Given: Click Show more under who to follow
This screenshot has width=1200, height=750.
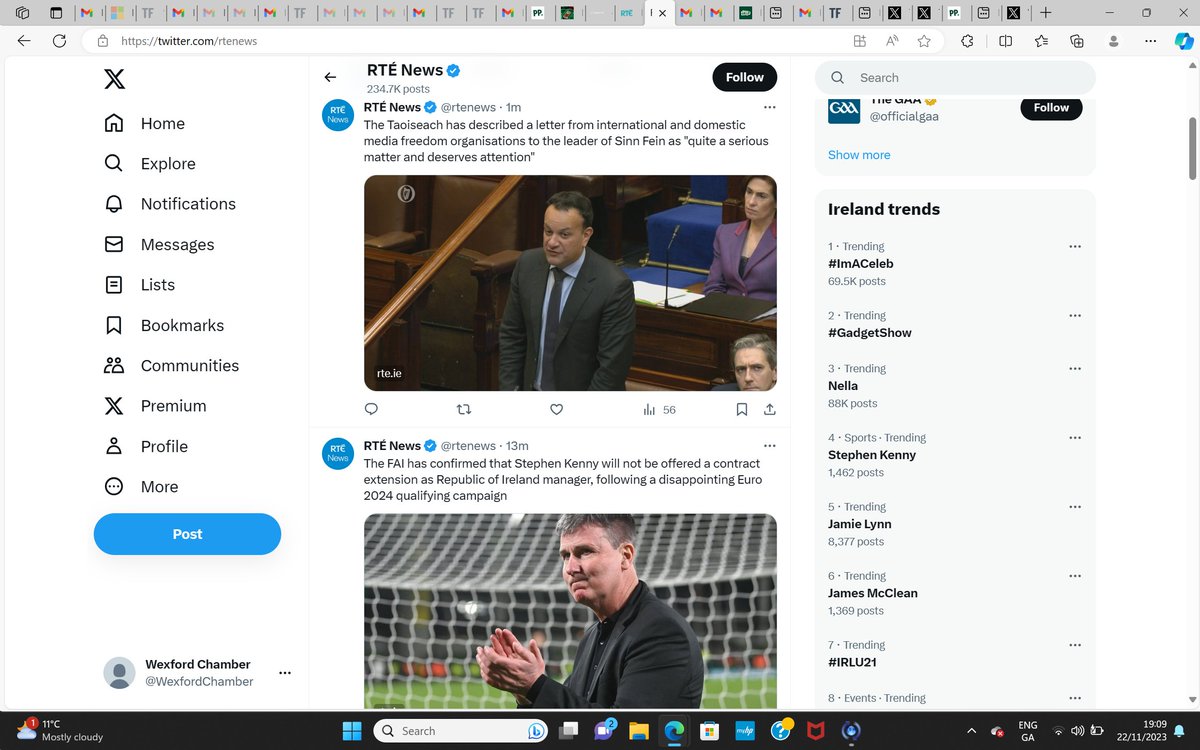Looking at the screenshot, I should click(x=859, y=155).
